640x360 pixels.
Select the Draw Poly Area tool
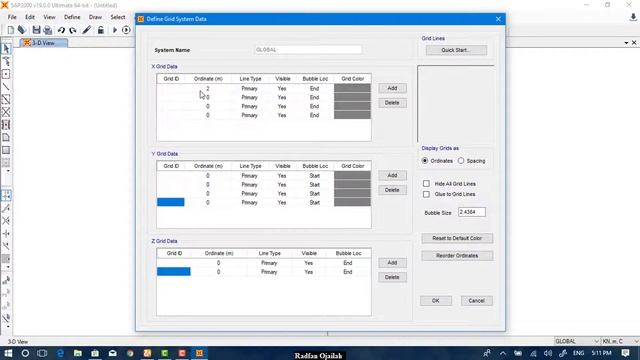click(x=6, y=137)
